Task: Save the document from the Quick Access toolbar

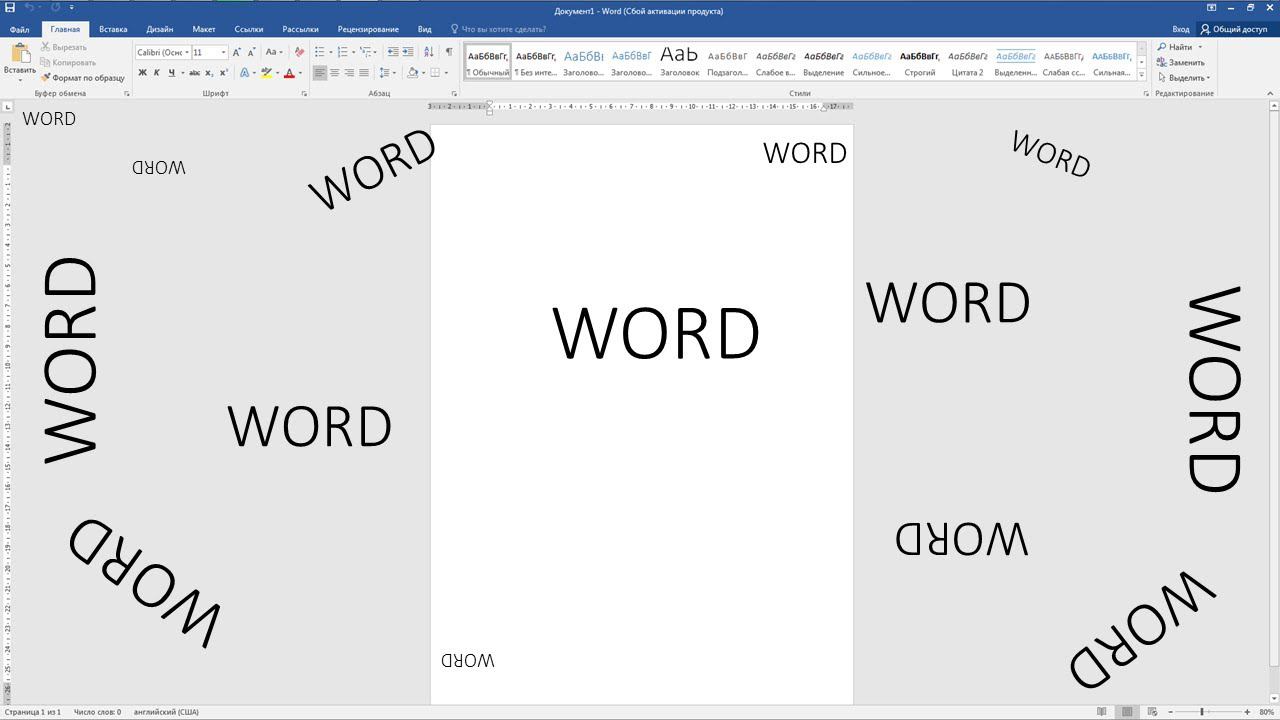Action: [9, 7]
